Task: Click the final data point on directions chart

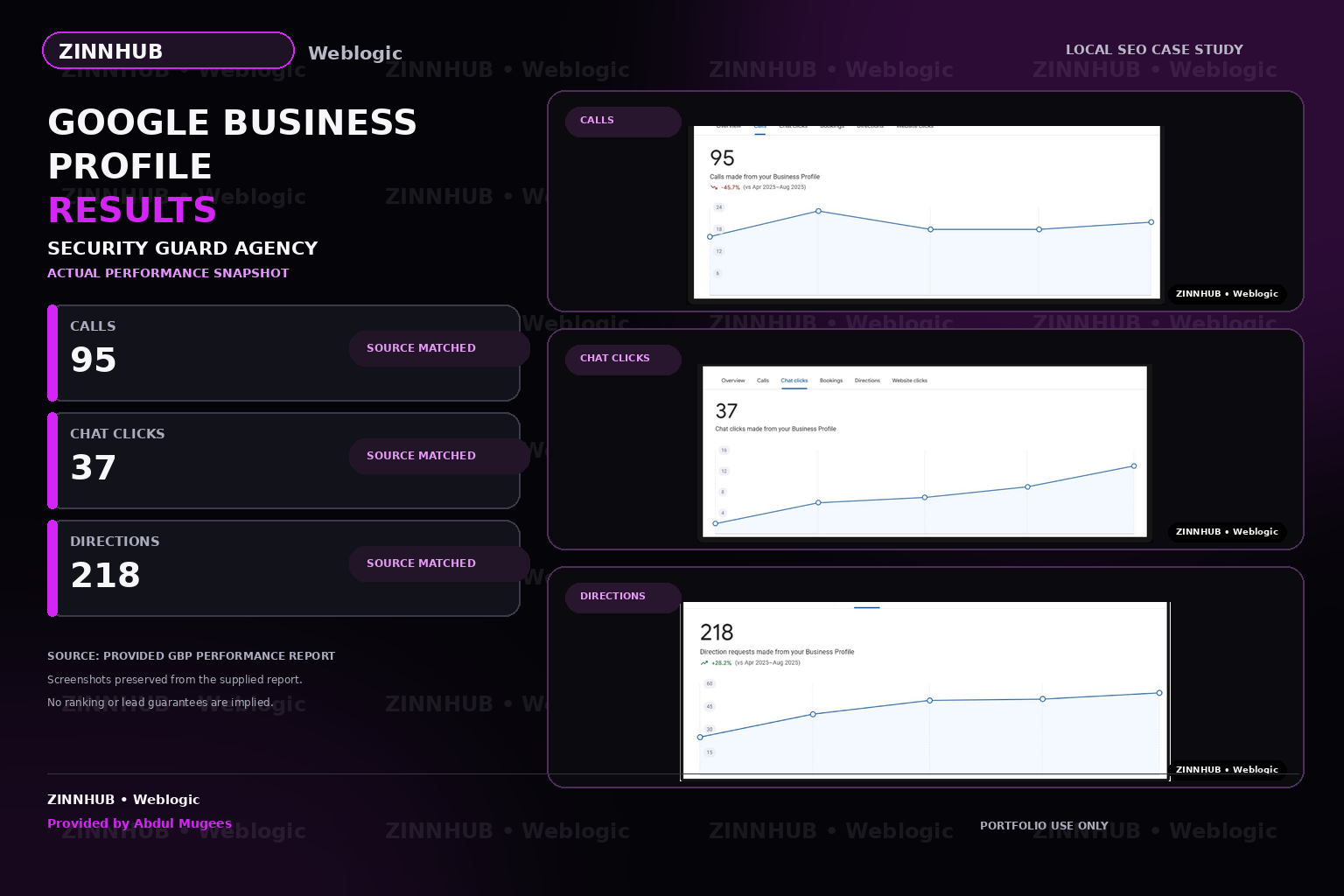Action: (x=1159, y=693)
